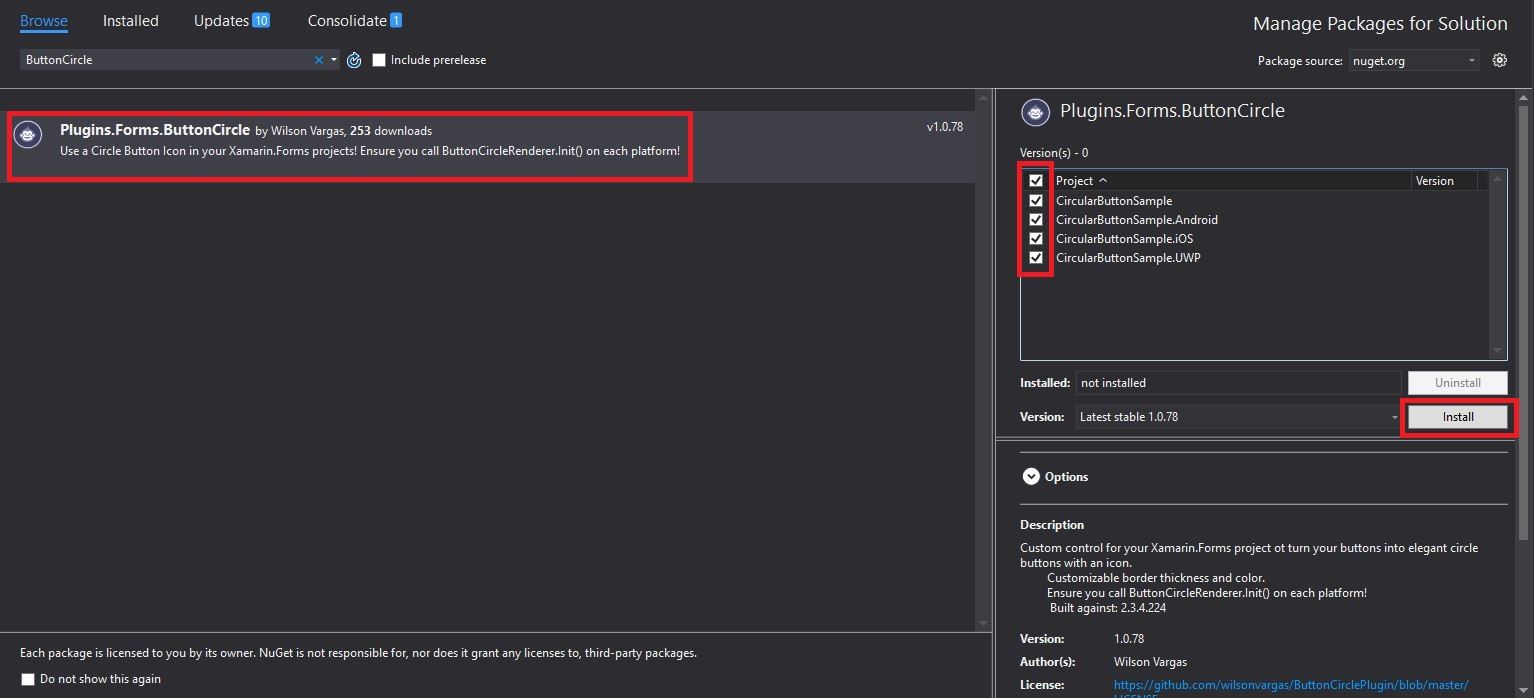Viewport: 1534px width, 698px height.
Task: Open package source settings gear
Action: click(1499, 60)
